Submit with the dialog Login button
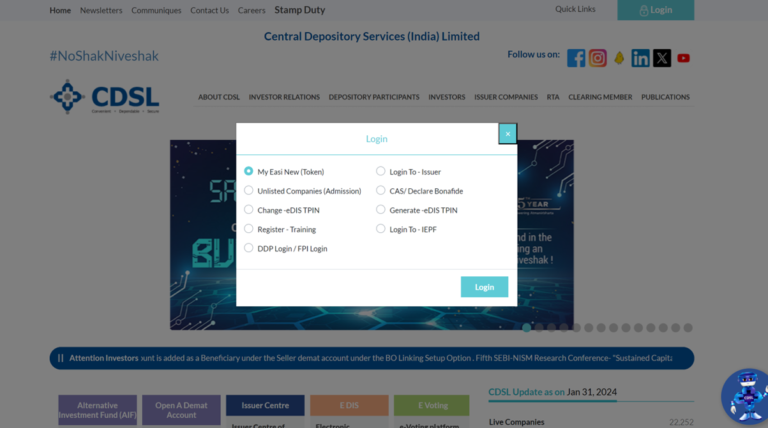 pos(484,287)
